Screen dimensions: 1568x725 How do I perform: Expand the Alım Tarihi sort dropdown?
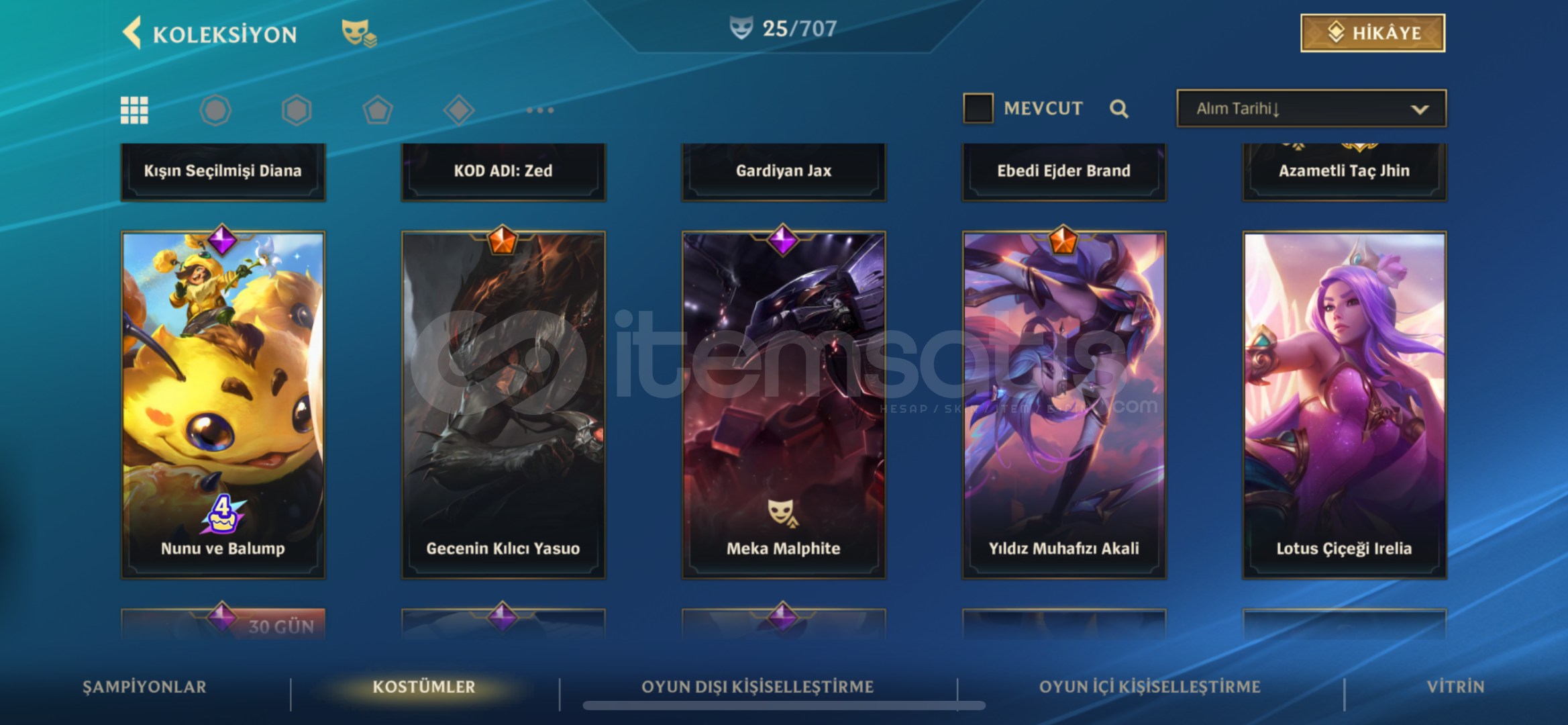tap(1311, 108)
